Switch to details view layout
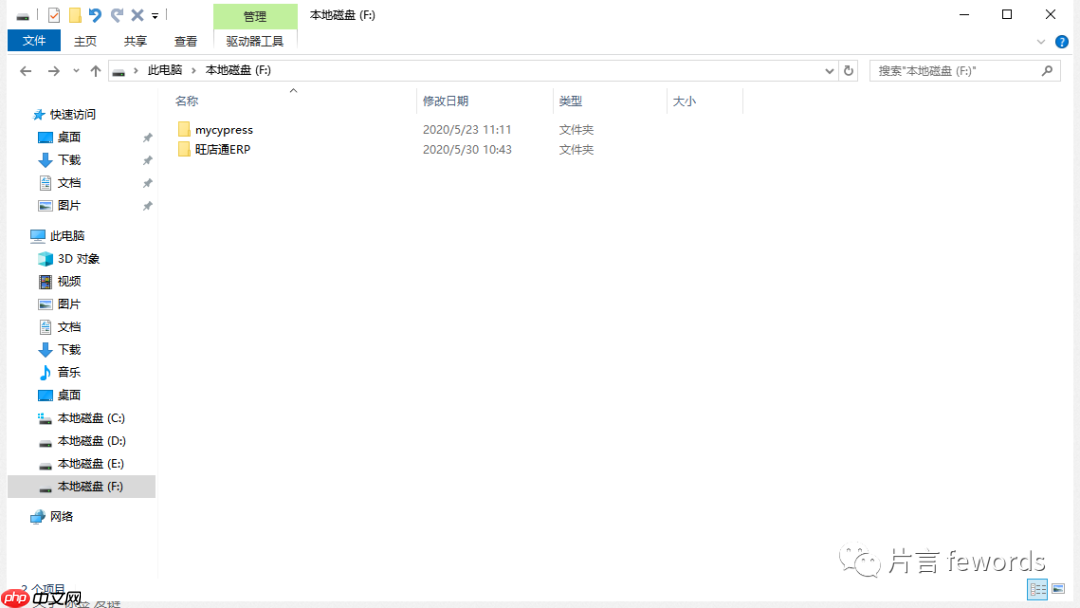The height and width of the screenshot is (608, 1080). coord(1037,589)
